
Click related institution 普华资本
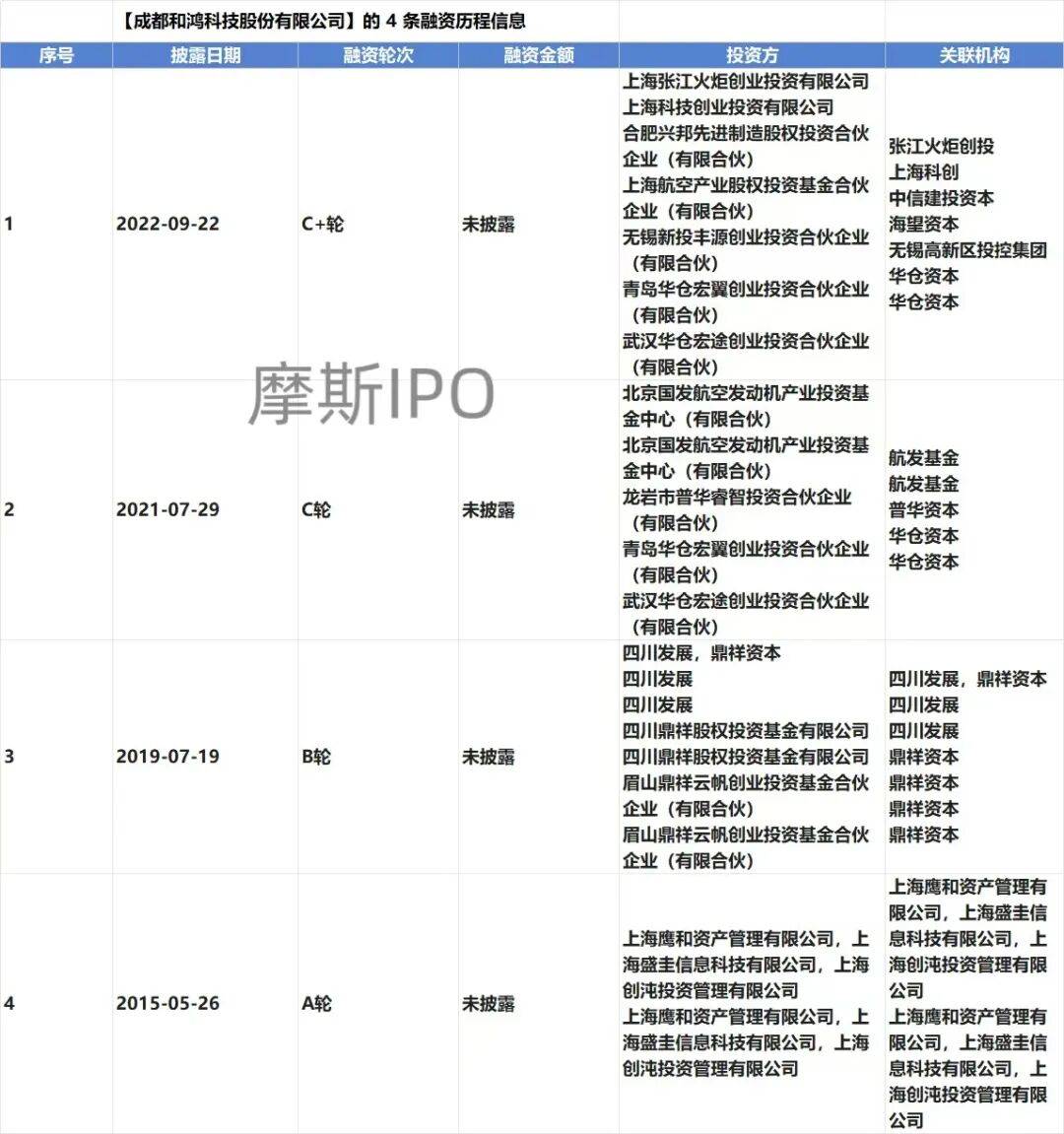click(x=924, y=510)
